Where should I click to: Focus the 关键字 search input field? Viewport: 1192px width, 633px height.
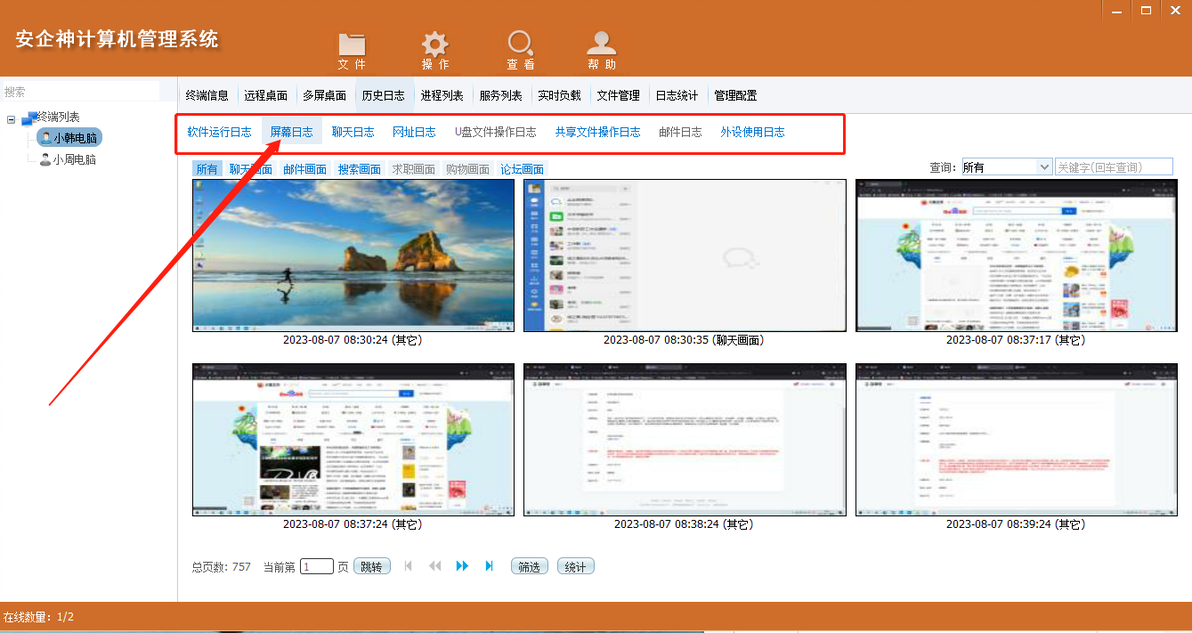1114,167
